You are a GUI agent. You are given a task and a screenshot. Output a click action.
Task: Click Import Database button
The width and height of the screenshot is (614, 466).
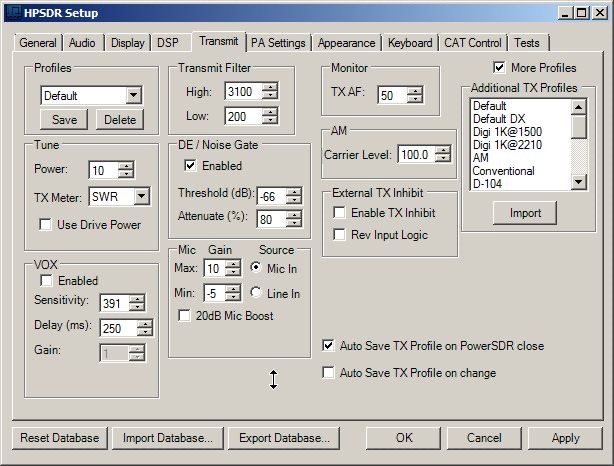click(168, 438)
